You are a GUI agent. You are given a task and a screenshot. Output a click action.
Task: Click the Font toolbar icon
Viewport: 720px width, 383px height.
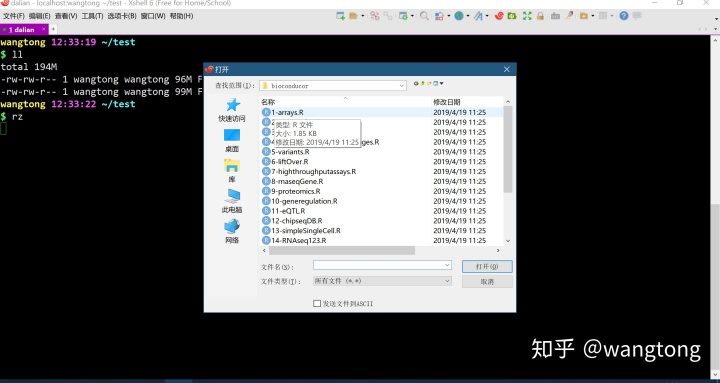478,16
